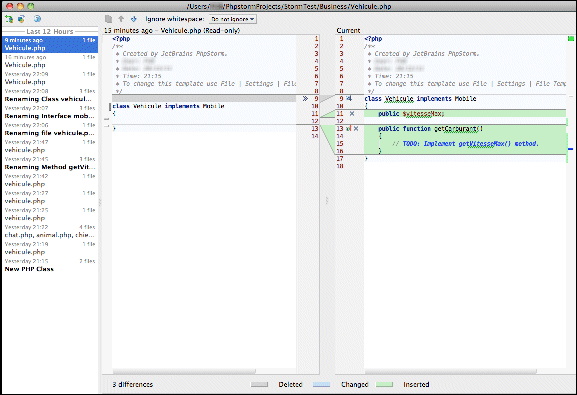Select Yesterday 22:09 Vehicule.php revision
Screen dimensions: 577x395
(50, 78)
